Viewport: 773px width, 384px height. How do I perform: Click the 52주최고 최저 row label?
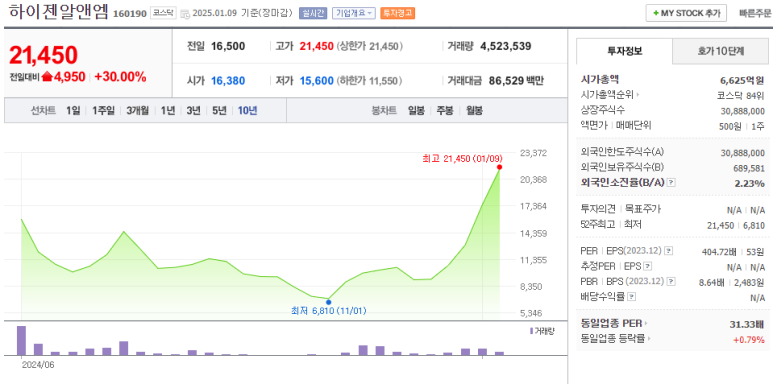point(611,225)
